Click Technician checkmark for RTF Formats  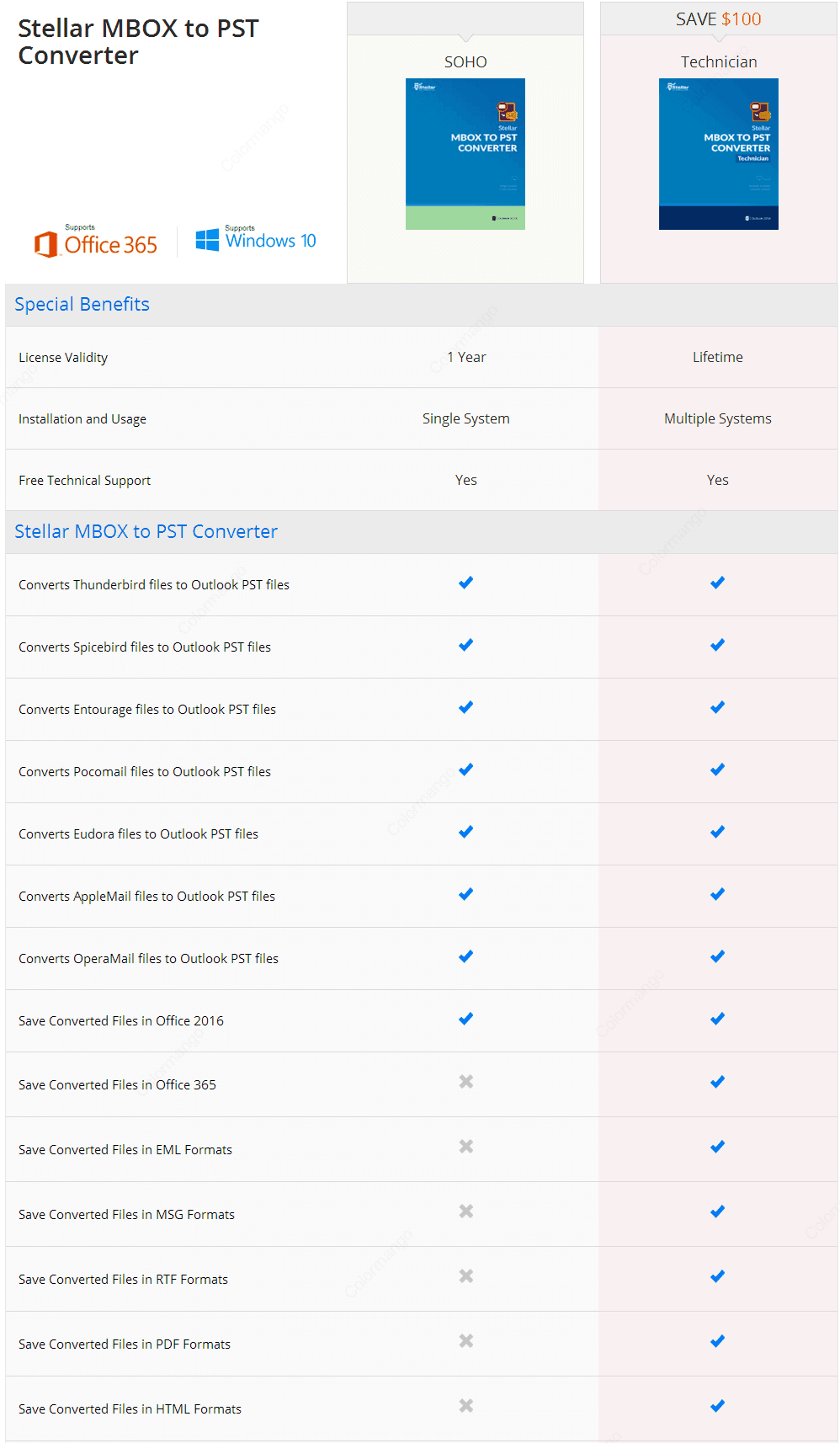(x=717, y=1276)
